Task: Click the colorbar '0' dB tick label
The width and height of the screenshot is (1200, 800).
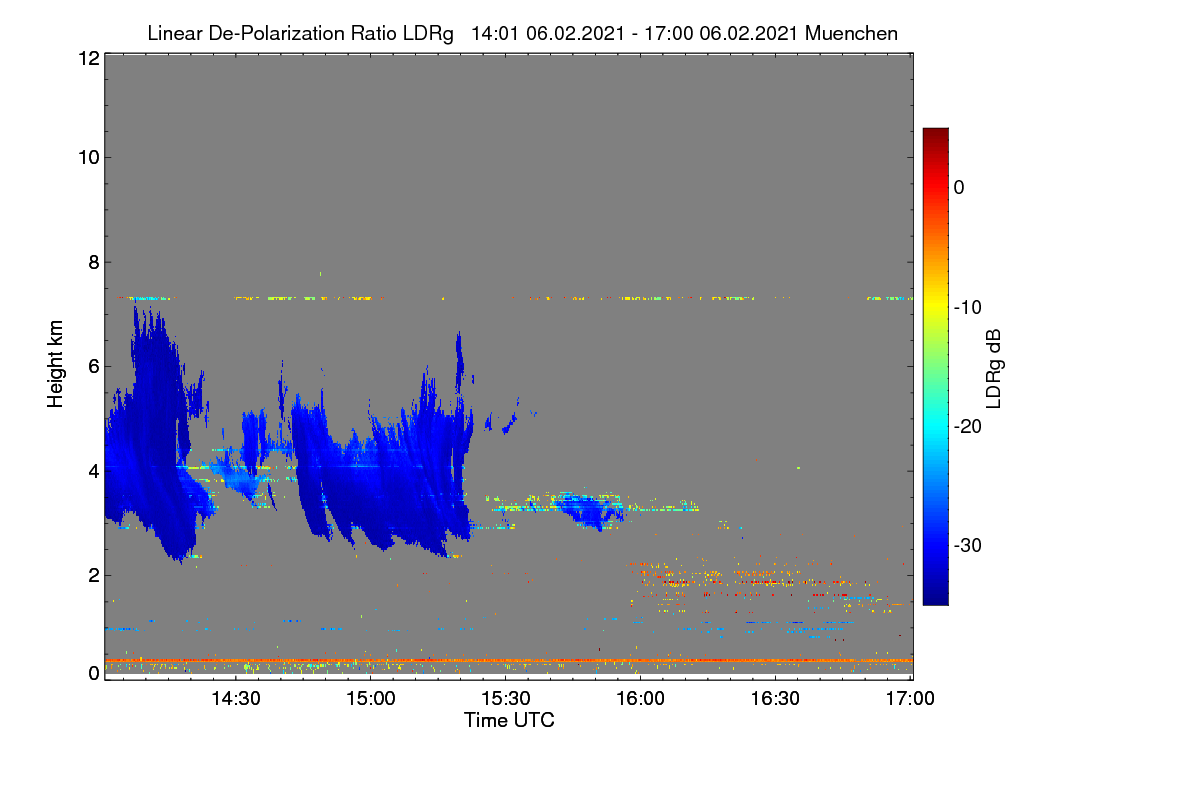Action: pos(959,187)
